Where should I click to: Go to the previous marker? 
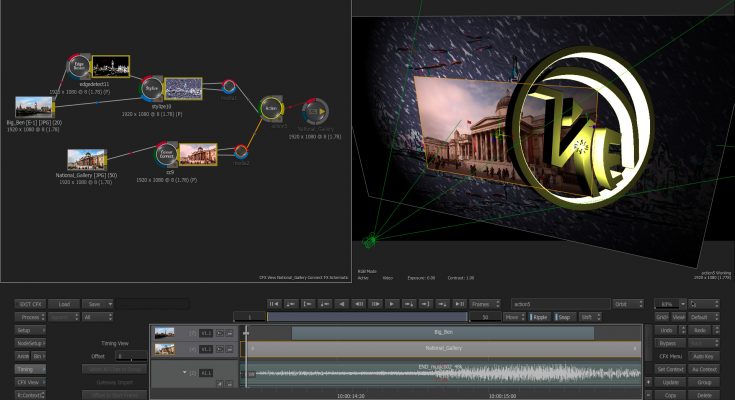click(324, 304)
